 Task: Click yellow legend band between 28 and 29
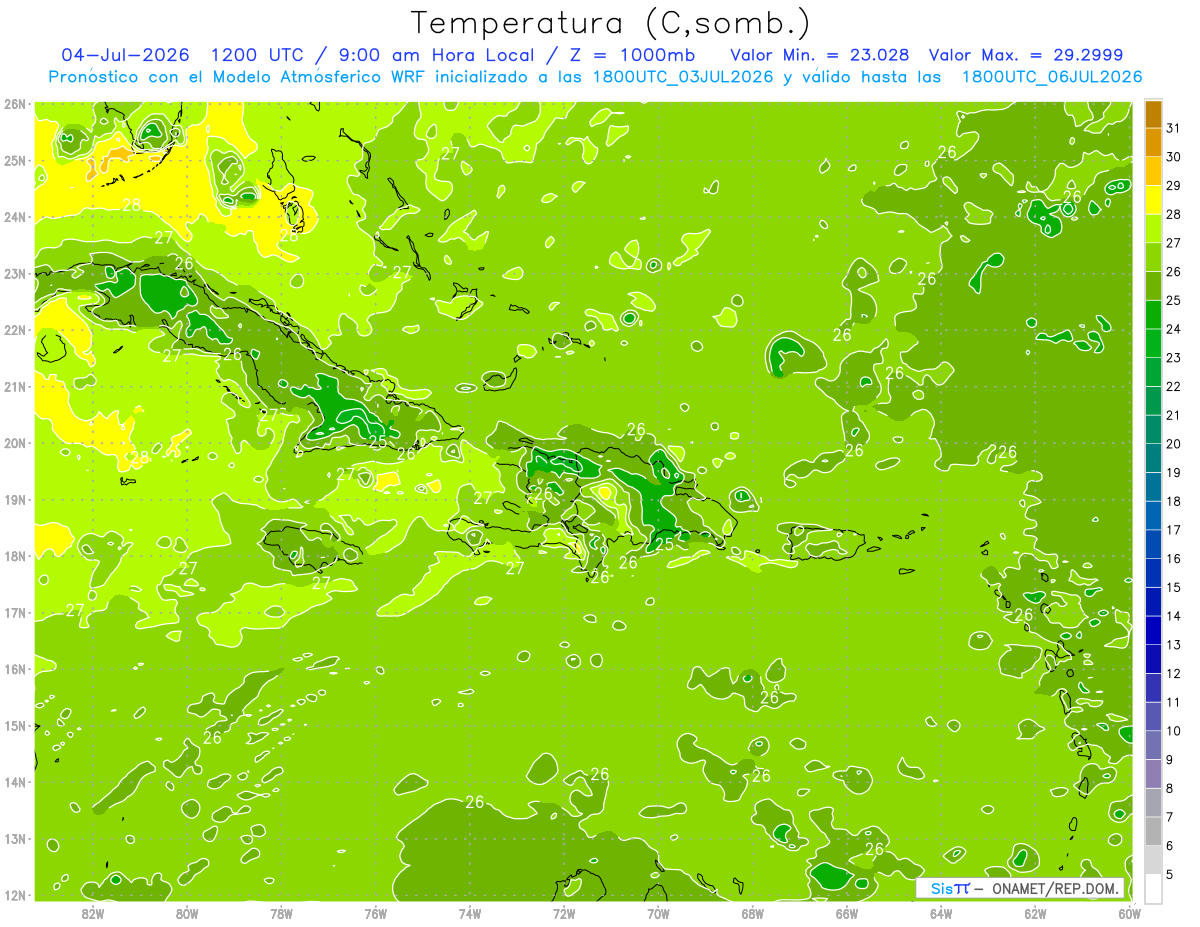pyautogui.click(x=1153, y=200)
